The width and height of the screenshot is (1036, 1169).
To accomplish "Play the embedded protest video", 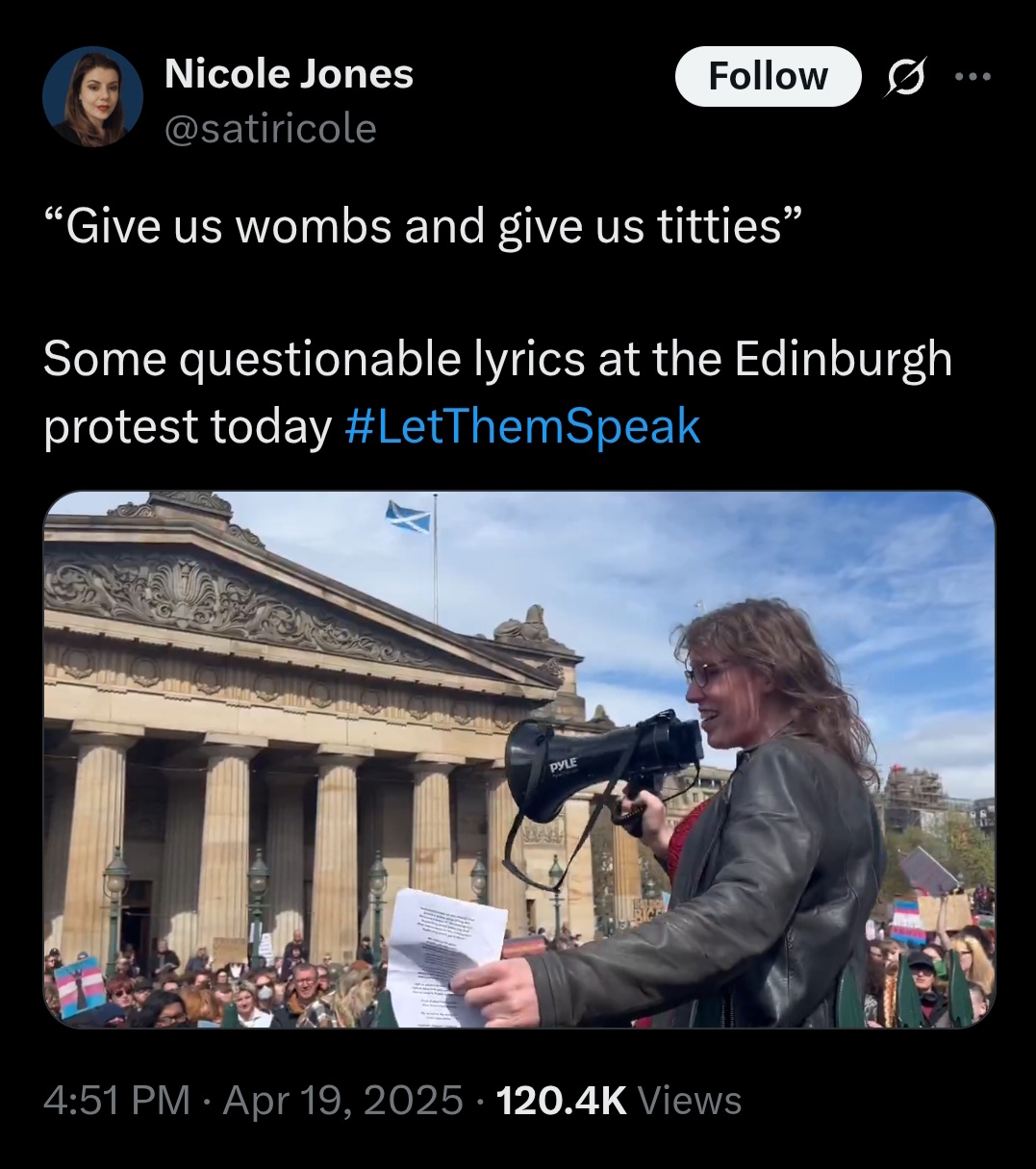I will point(519,759).
